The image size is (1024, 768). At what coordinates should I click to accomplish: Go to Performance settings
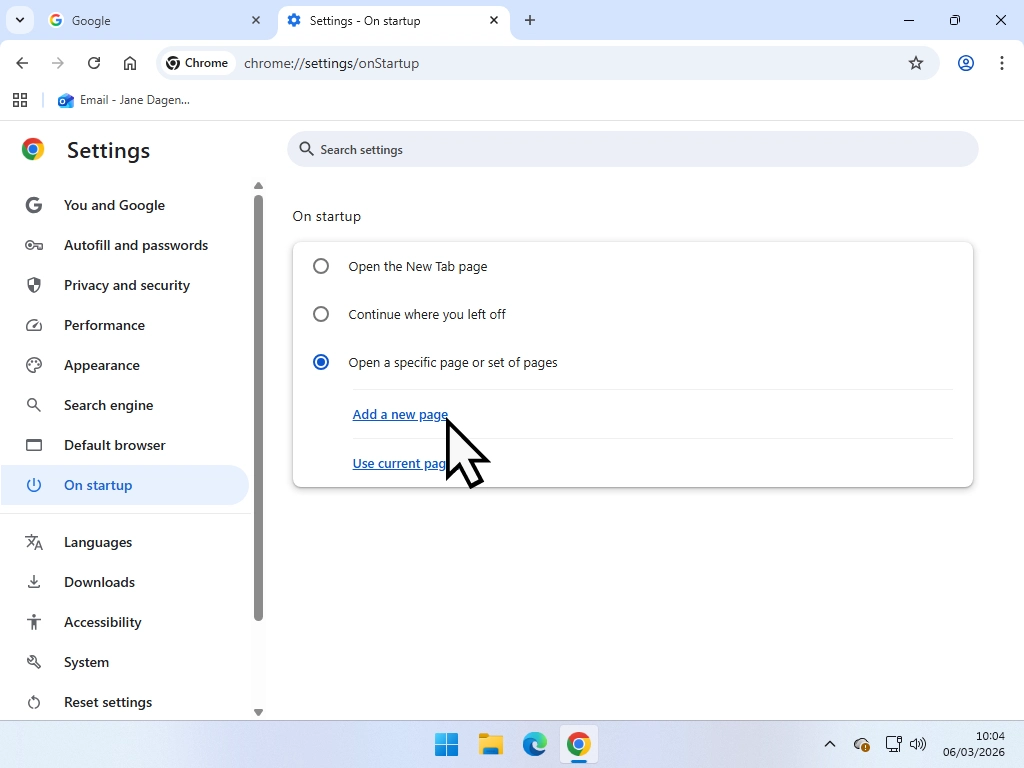(125, 325)
